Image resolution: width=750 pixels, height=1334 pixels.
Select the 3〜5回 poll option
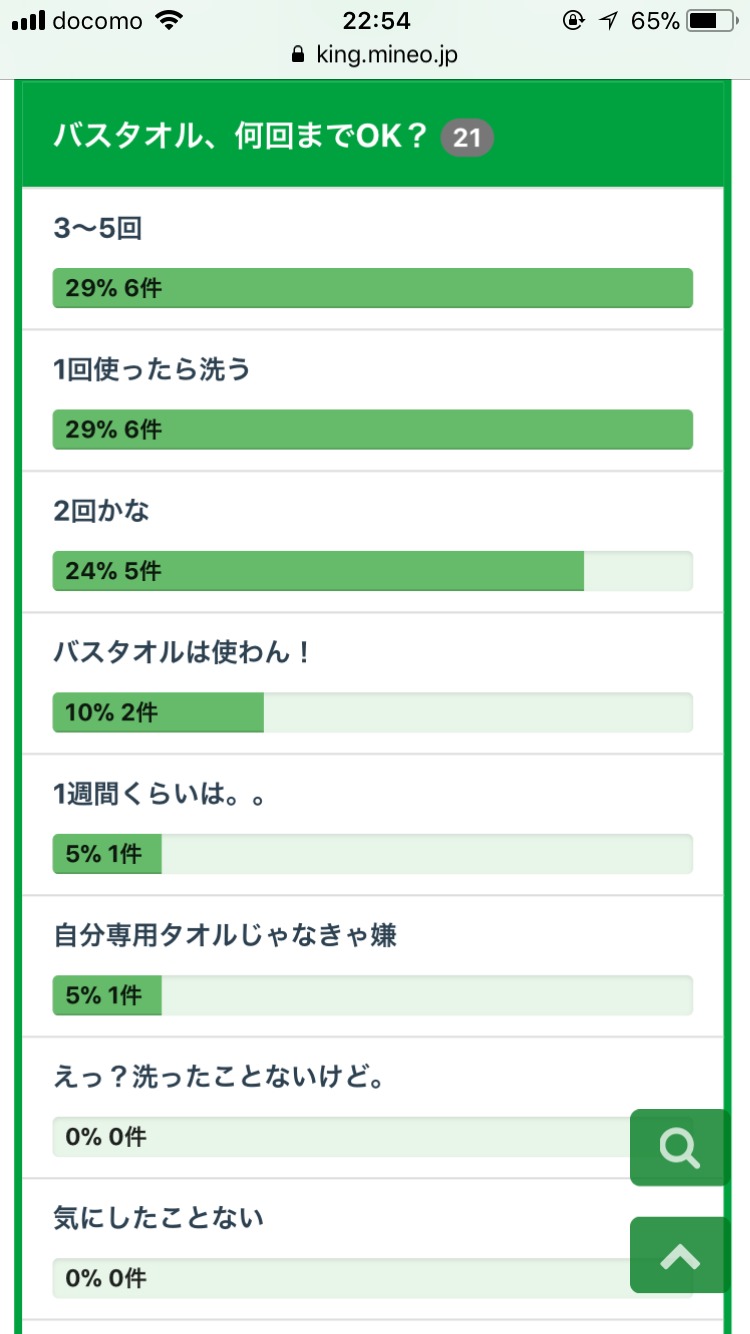tap(98, 229)
